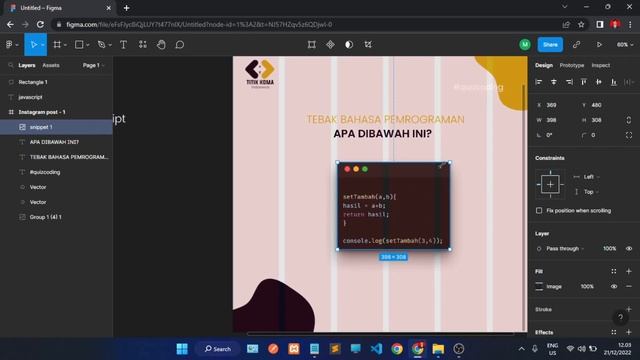The width and height of the screenshot is (640, 360).
Task: Click the layer opacity 100% field
Action: coord(609,249)
